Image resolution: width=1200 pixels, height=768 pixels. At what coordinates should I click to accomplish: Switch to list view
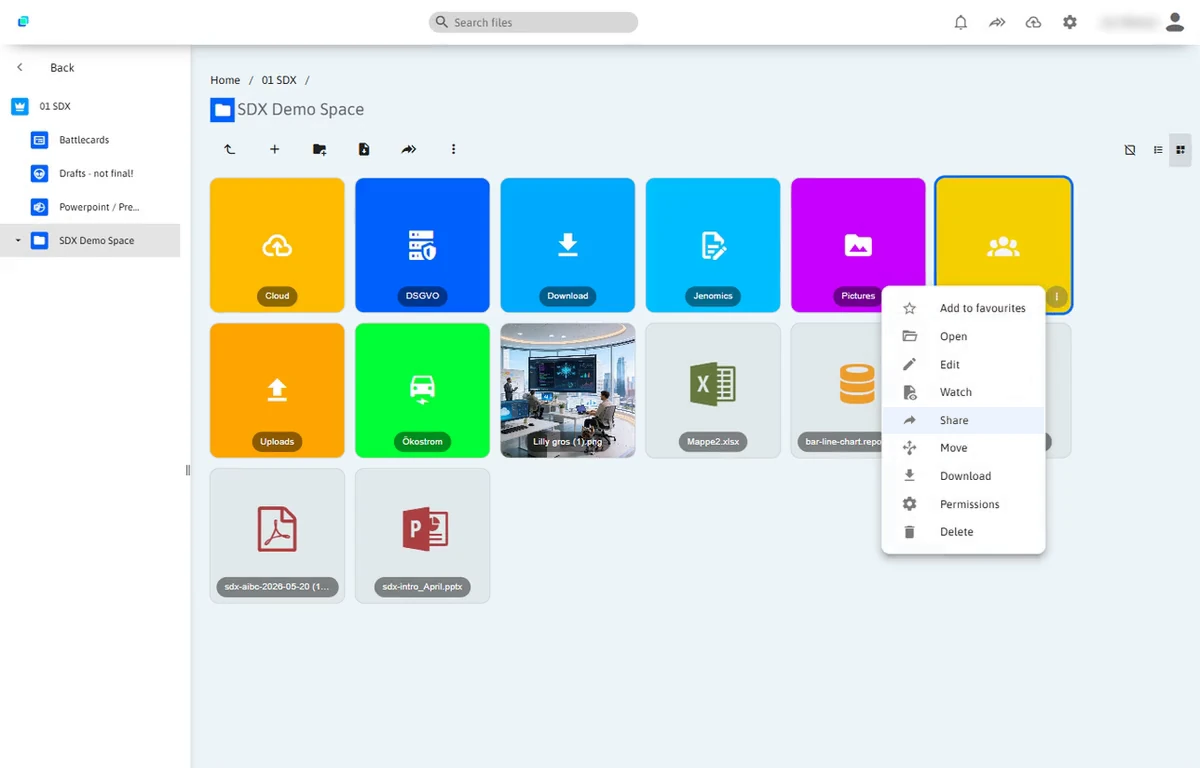point(1158,150)
